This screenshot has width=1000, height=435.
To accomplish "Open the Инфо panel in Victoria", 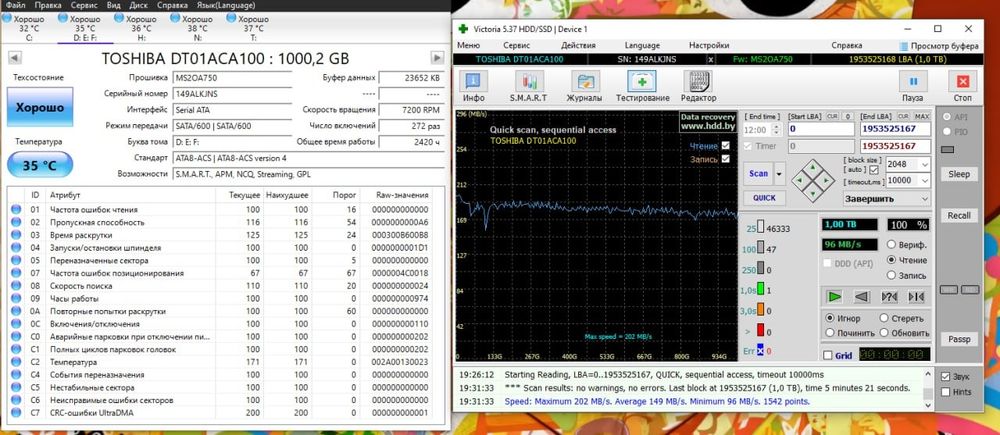I will tap(473, 82).
